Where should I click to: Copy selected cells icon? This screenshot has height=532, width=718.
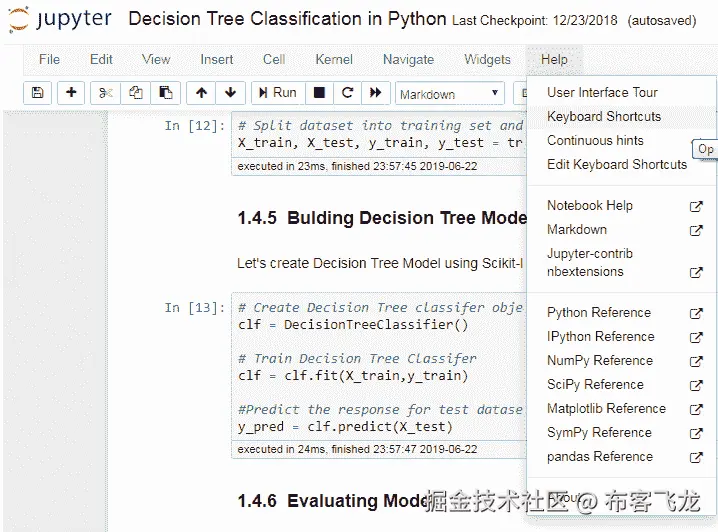(135, 93)
